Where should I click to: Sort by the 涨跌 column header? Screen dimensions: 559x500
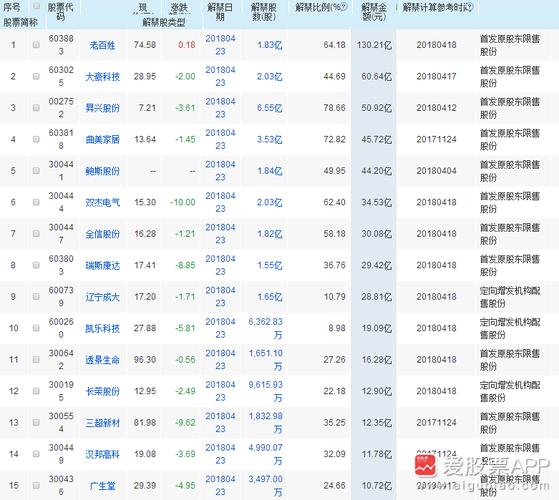pyautogui.click(x=179, y=8)
